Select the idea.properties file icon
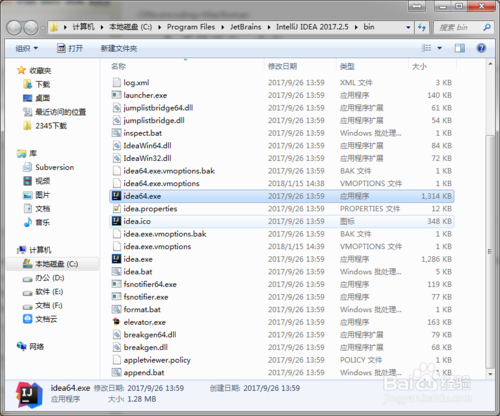This screenshot has width=500, height=416. pos(116,209)
